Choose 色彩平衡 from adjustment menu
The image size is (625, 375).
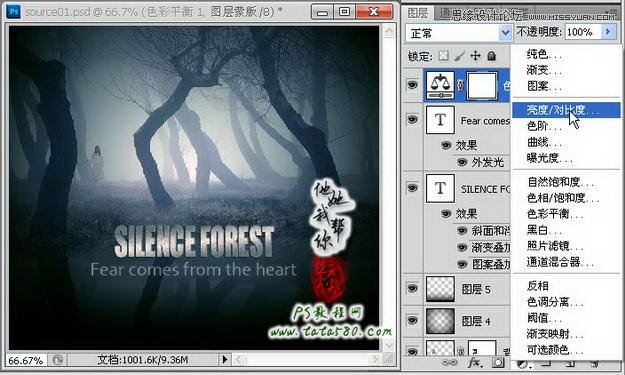[x=566, y=214]
